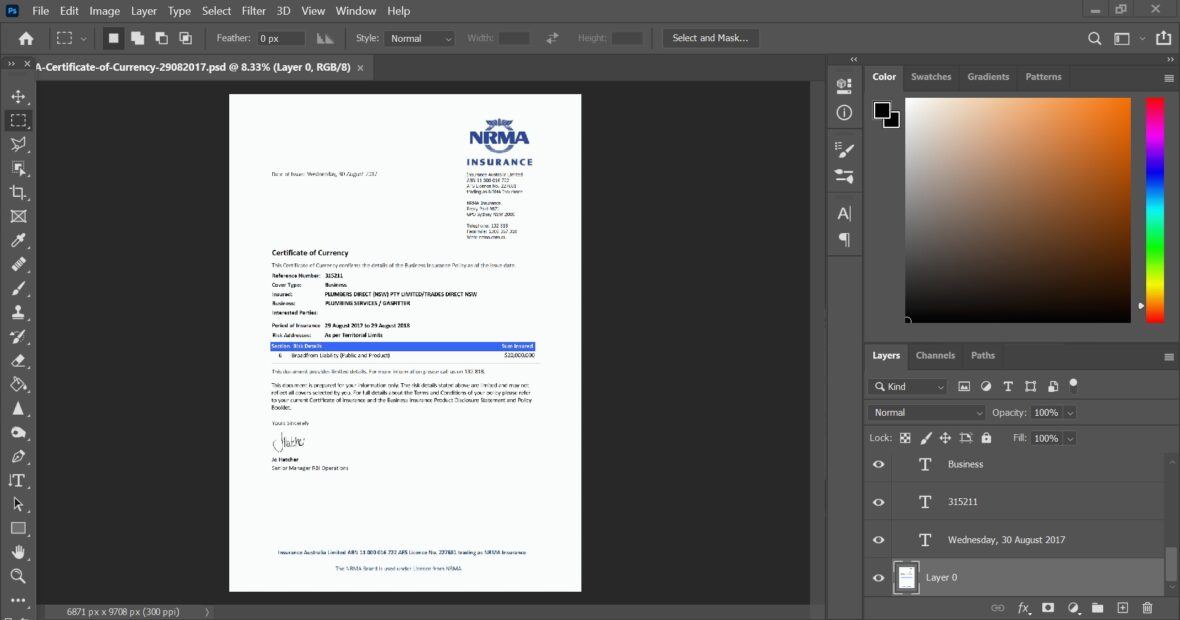Image resolution: width=1180 pixels, height=620 pixels.
Task: Add a layer mask to the selected layer
Action: (x=1046, y=607)
